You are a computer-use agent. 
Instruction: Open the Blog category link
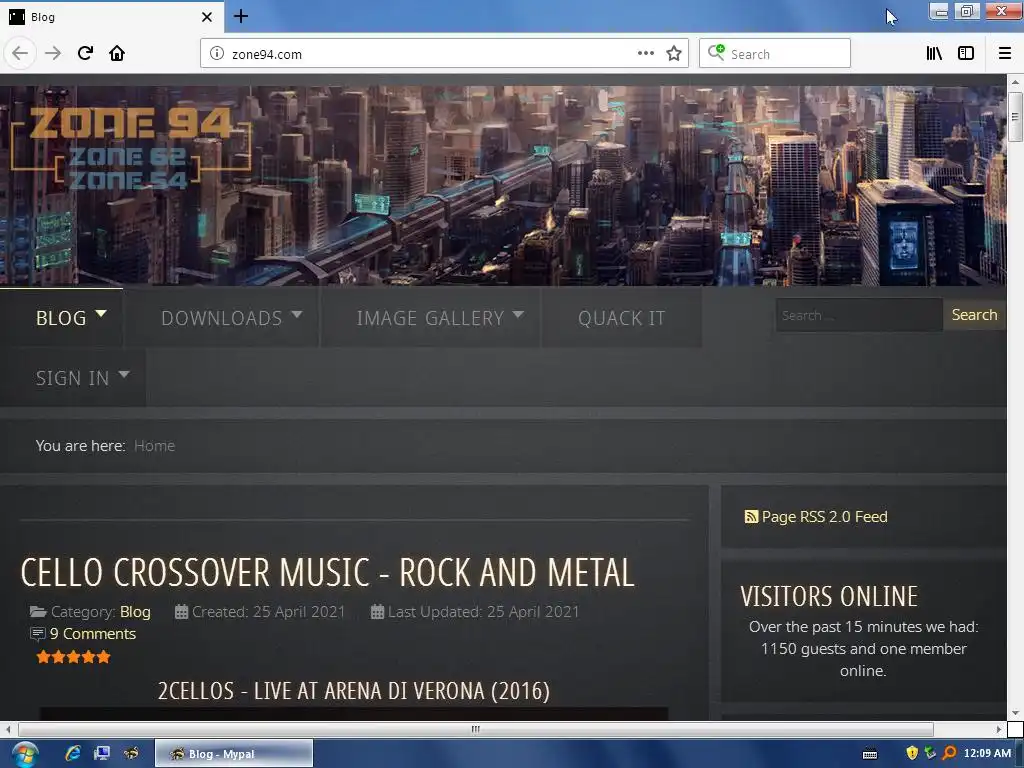click(x=135, y=612)
